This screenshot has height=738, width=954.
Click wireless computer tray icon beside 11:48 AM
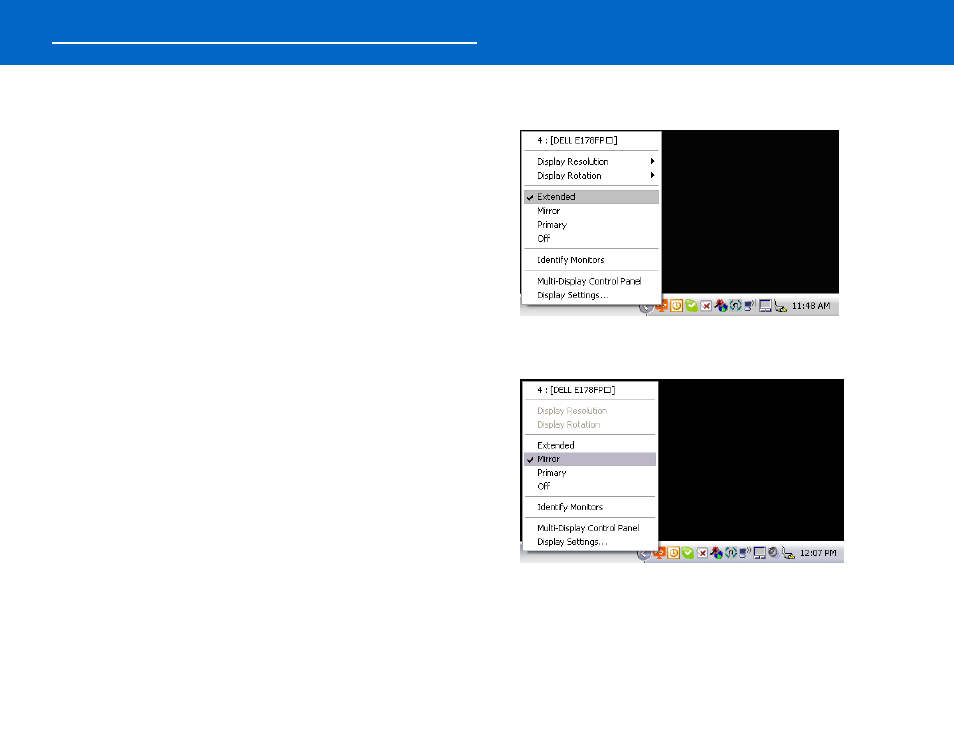pos(750,305)
